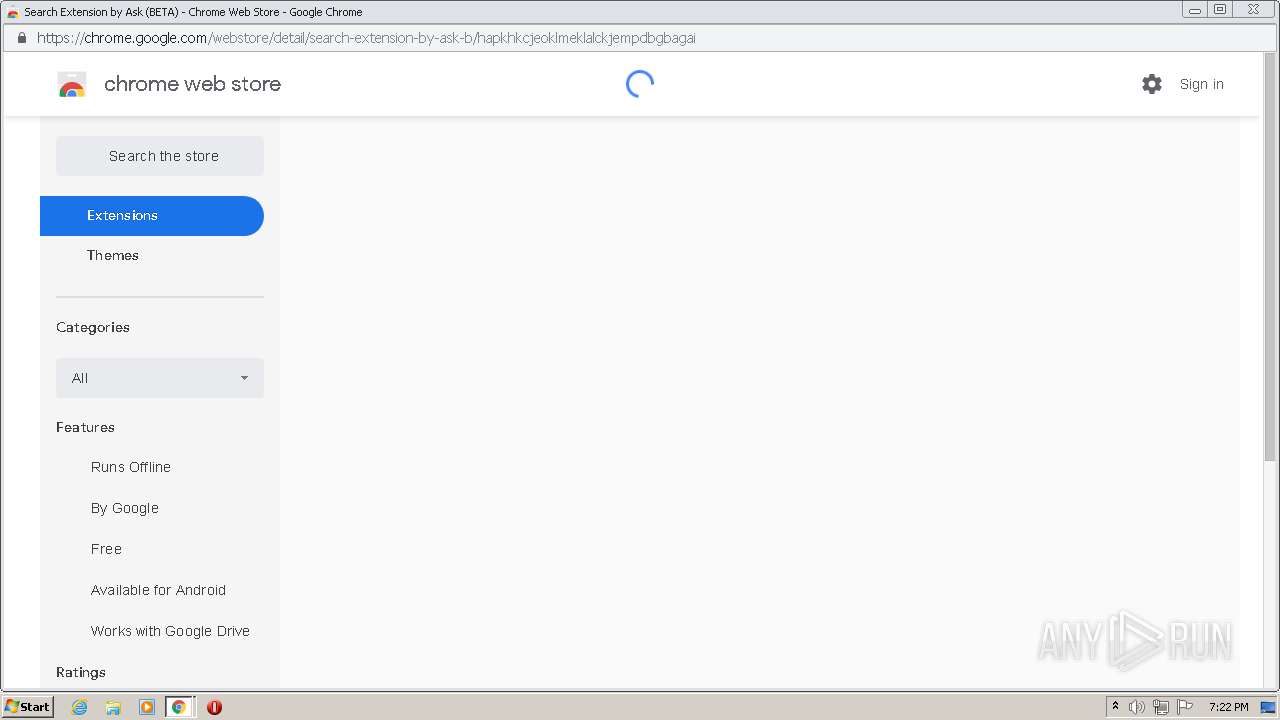Click the network tray icon
Viewport: 1280px width, 720px height.
[1161, 707]
